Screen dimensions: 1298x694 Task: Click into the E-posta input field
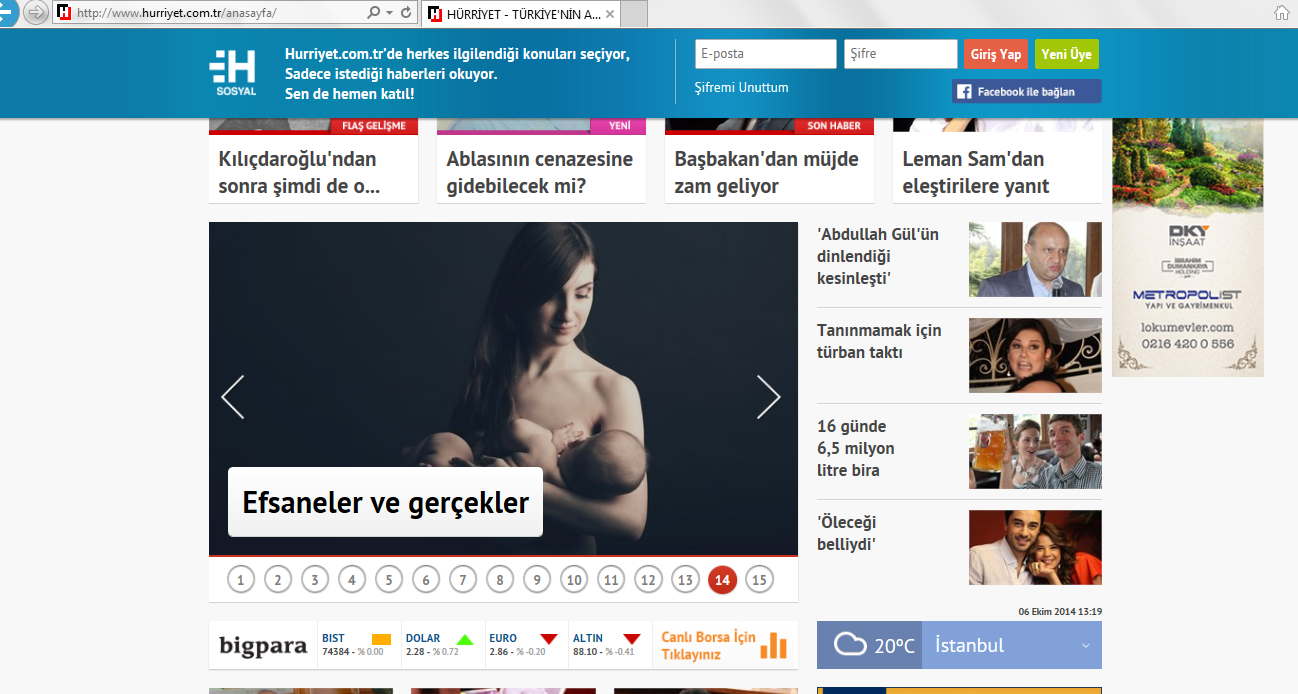coord(766,54)
